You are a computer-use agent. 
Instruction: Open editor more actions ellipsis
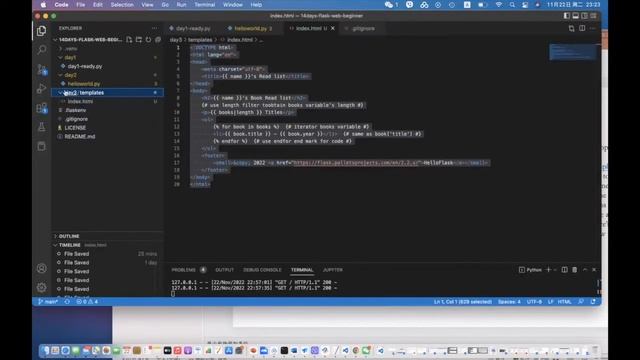tap(593, 28)
